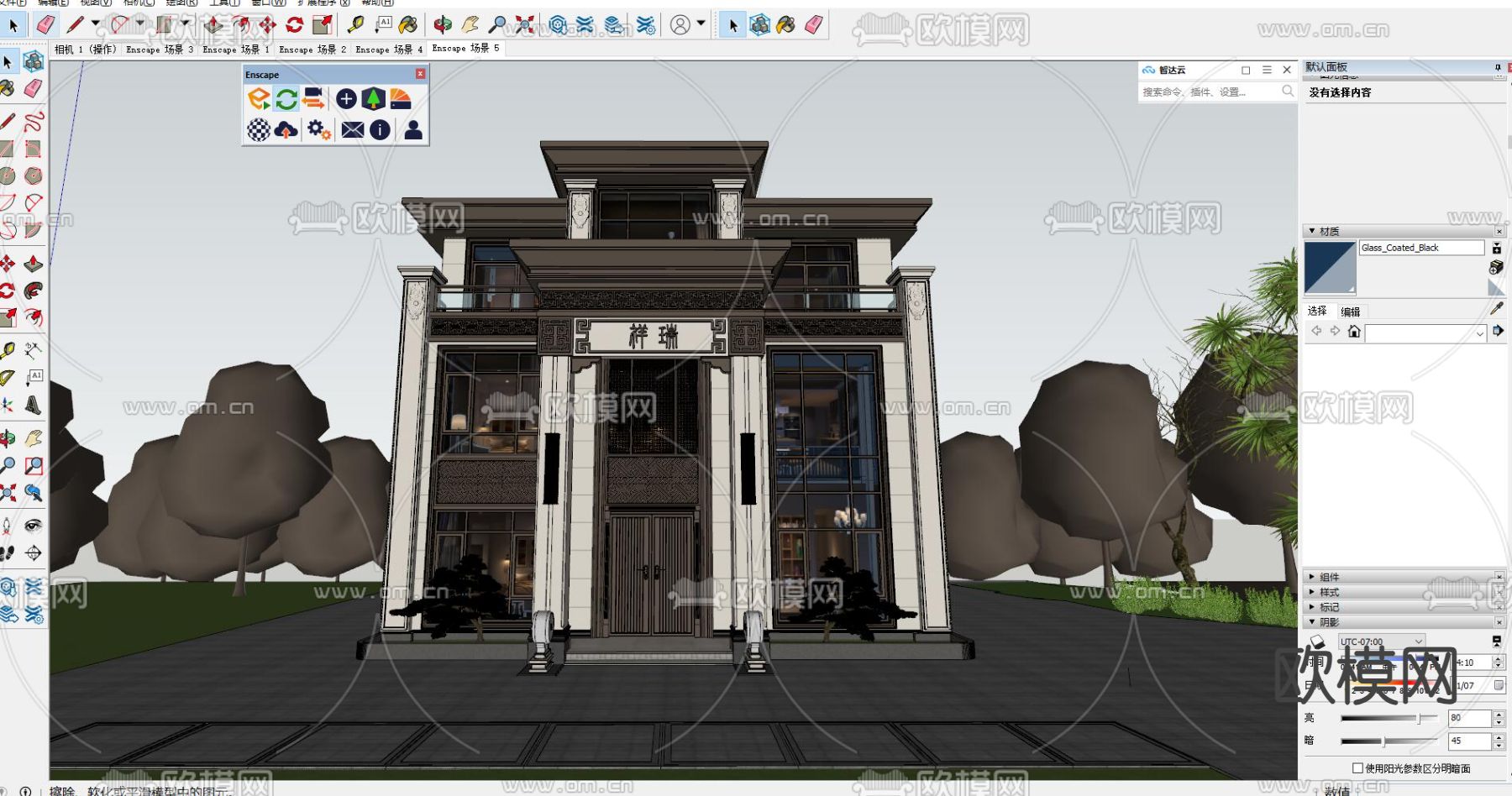
Task: Switch to Enscape 场景 1 tab
Action: click(x=236, y=49)
